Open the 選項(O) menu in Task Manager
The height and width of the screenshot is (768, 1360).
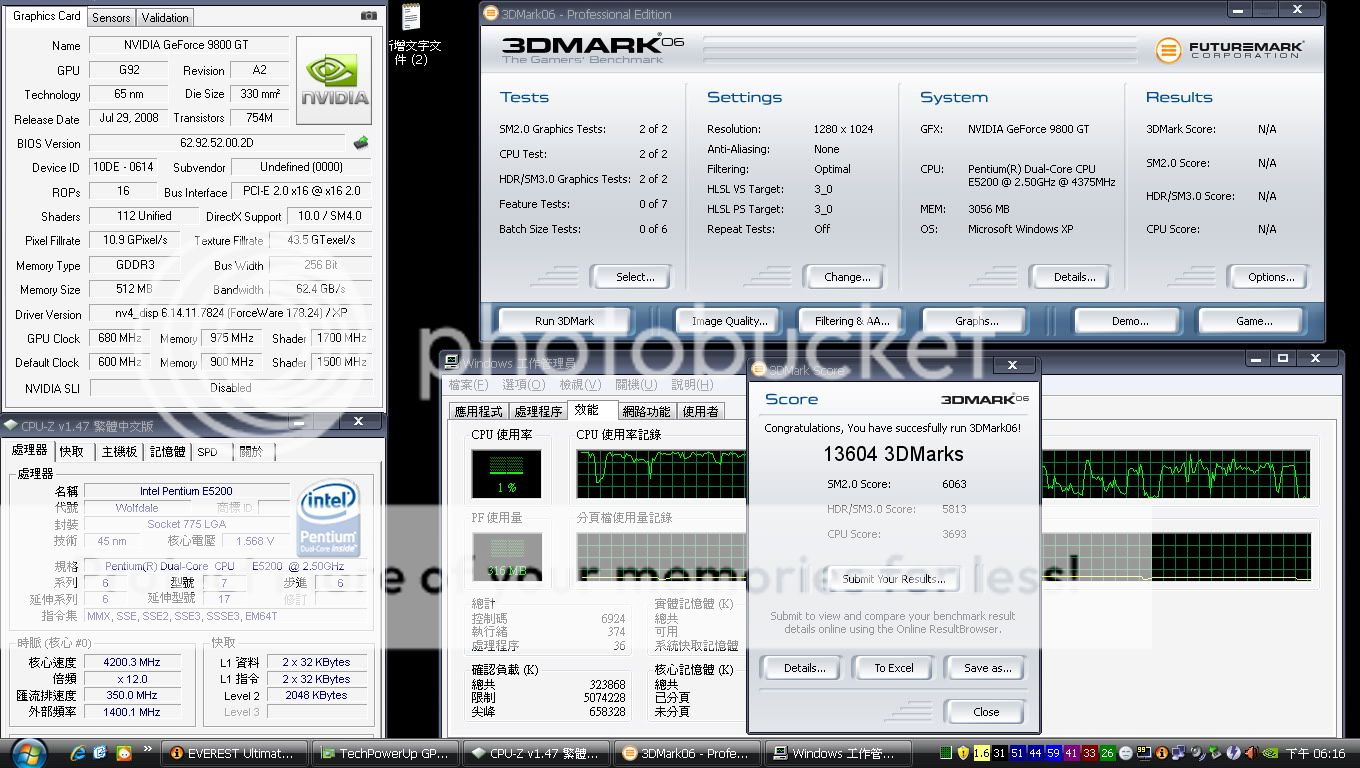pos(524,385)
